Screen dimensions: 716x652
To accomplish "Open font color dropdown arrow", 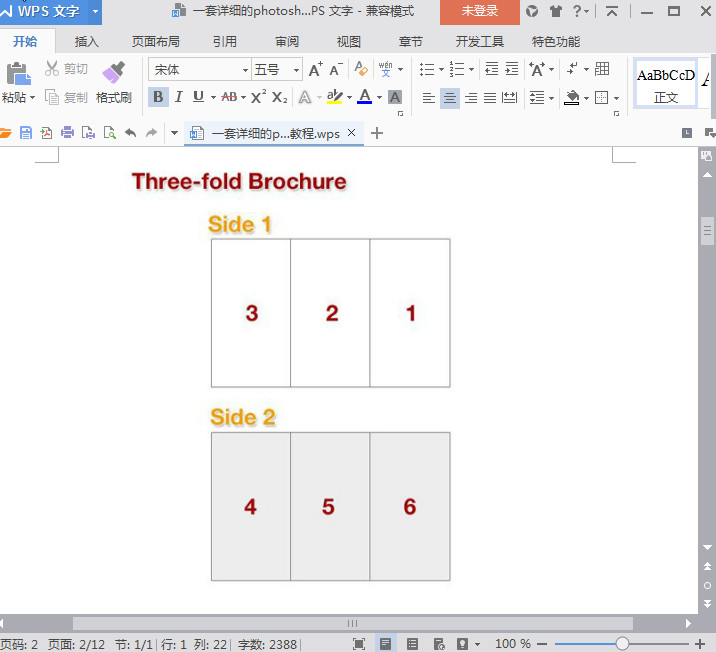I will 379,97.
